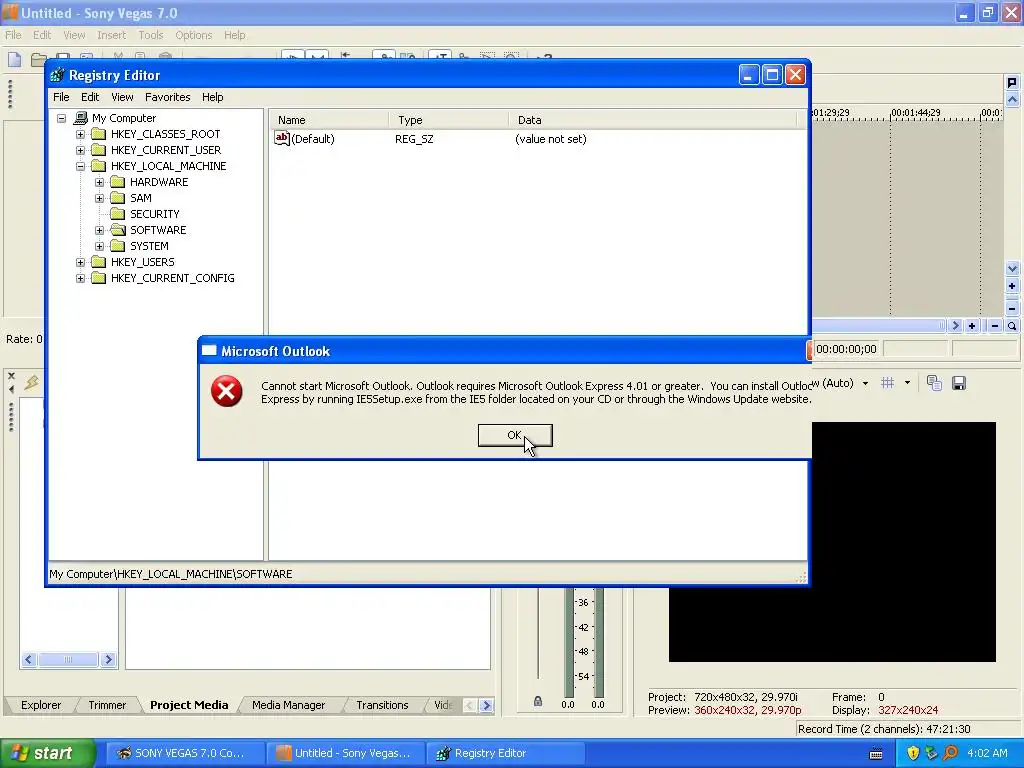Viewport: 1024px width, 768px height.
Task: Click the vertical zoom out minus button
Action: pos(1012,308)
